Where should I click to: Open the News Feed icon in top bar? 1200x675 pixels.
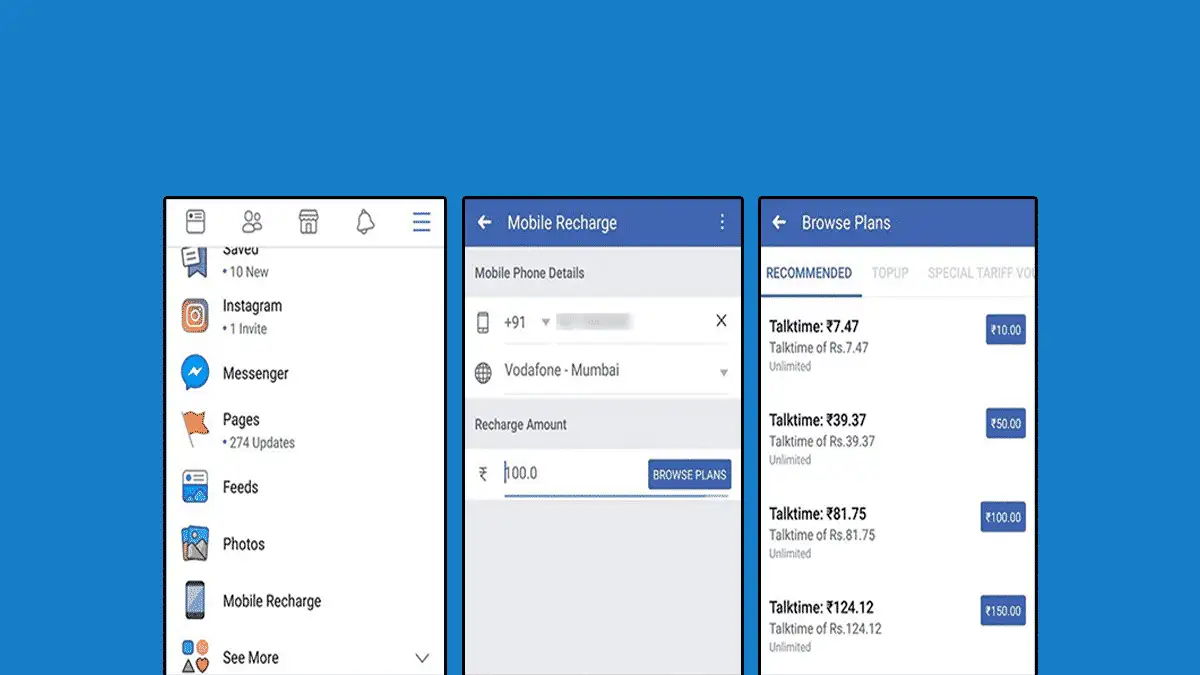tap(195, 222)
